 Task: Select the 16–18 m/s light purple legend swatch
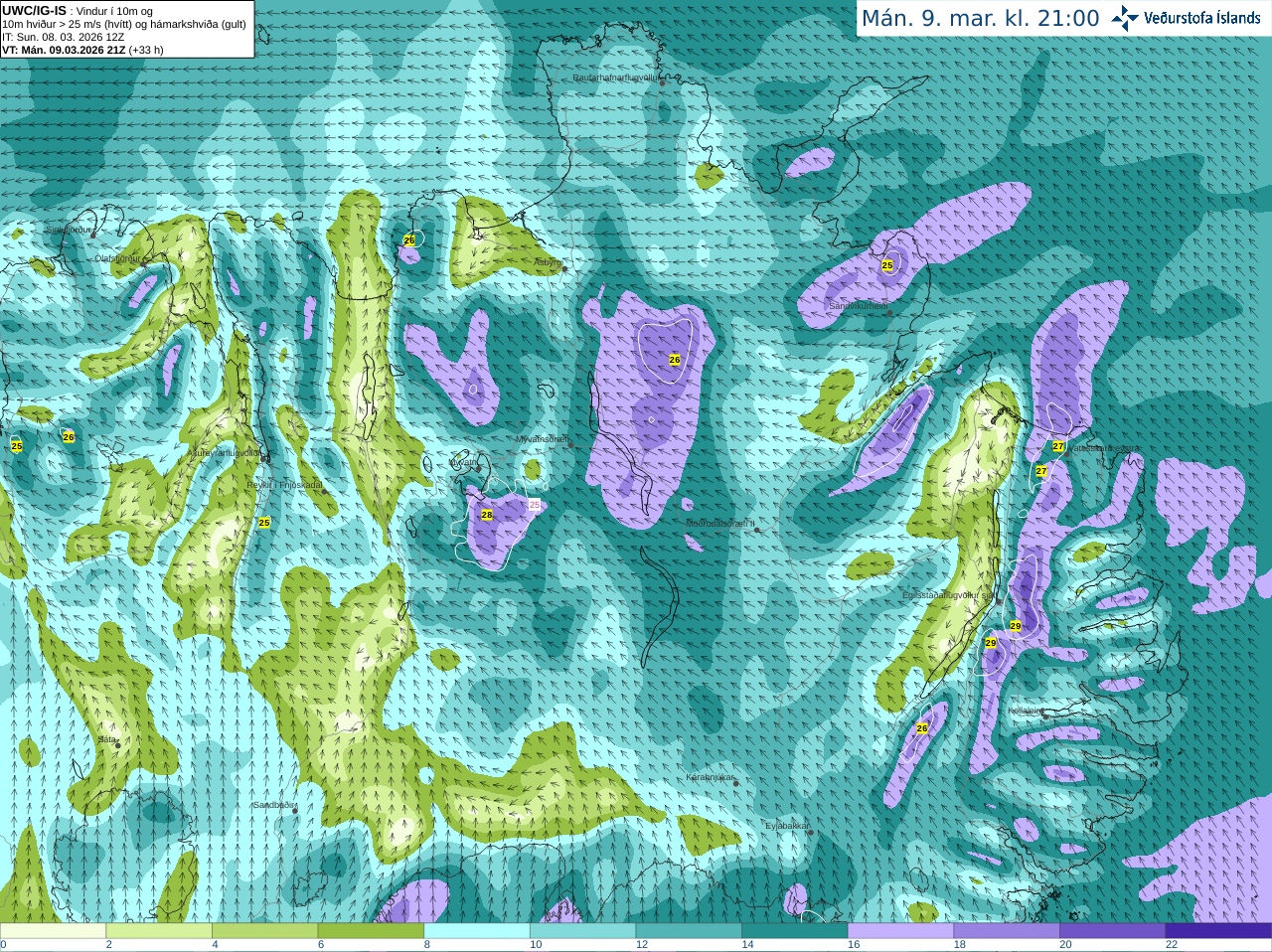tap(900, 930)
